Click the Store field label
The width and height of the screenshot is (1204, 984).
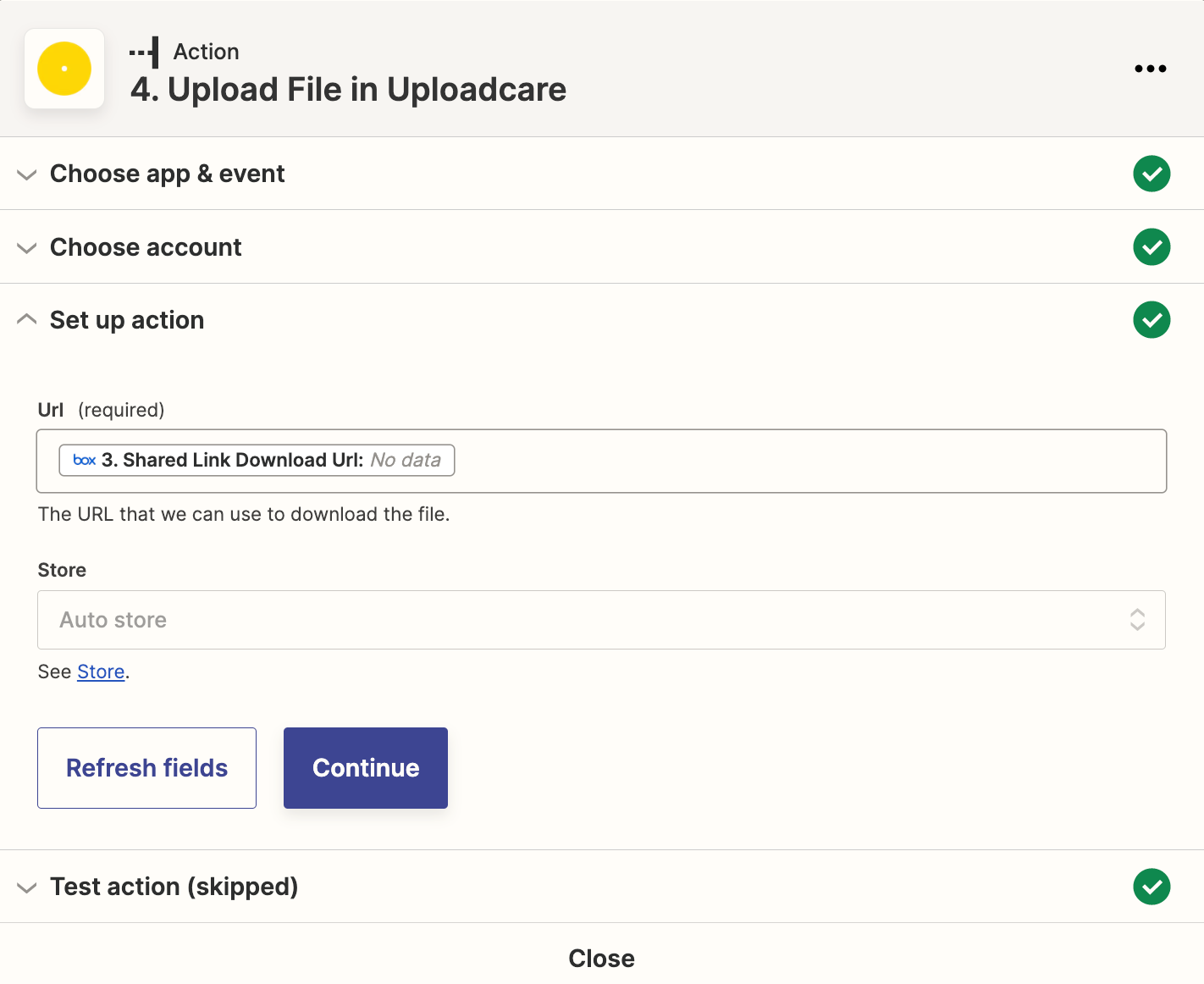pos(62,570)
